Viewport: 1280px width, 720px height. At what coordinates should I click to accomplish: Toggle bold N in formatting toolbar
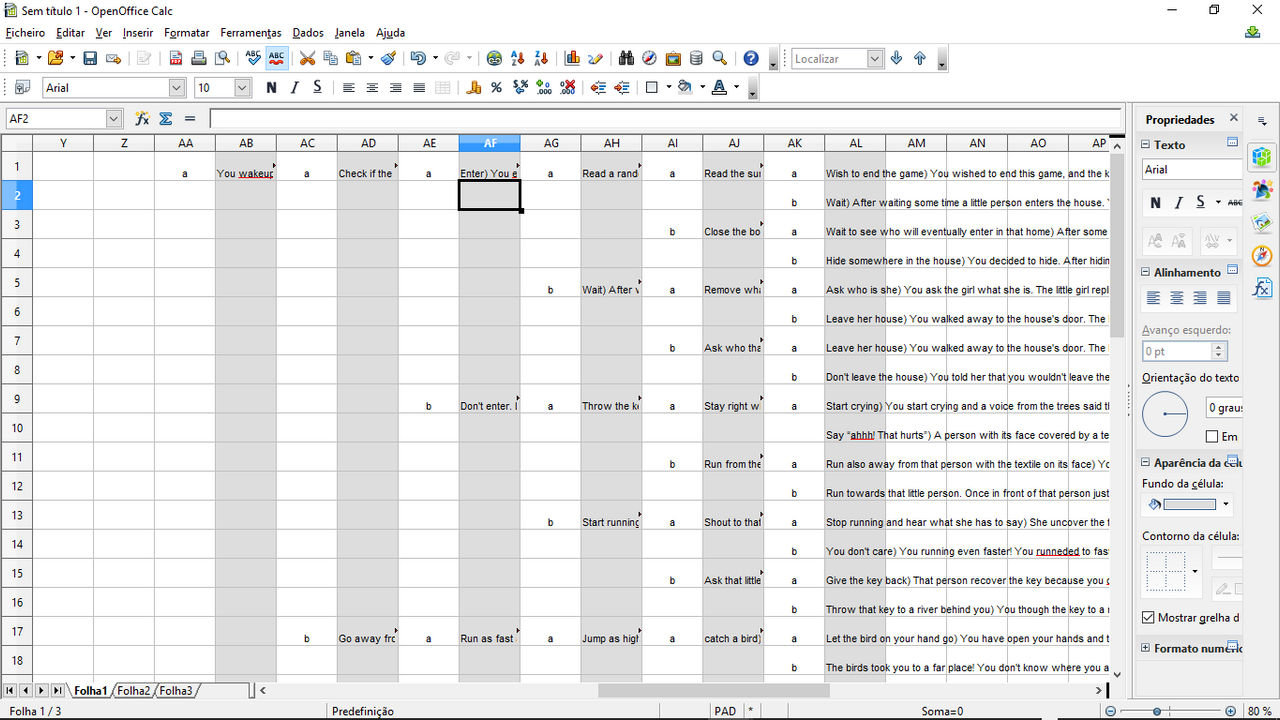click(x=271, y=88)
